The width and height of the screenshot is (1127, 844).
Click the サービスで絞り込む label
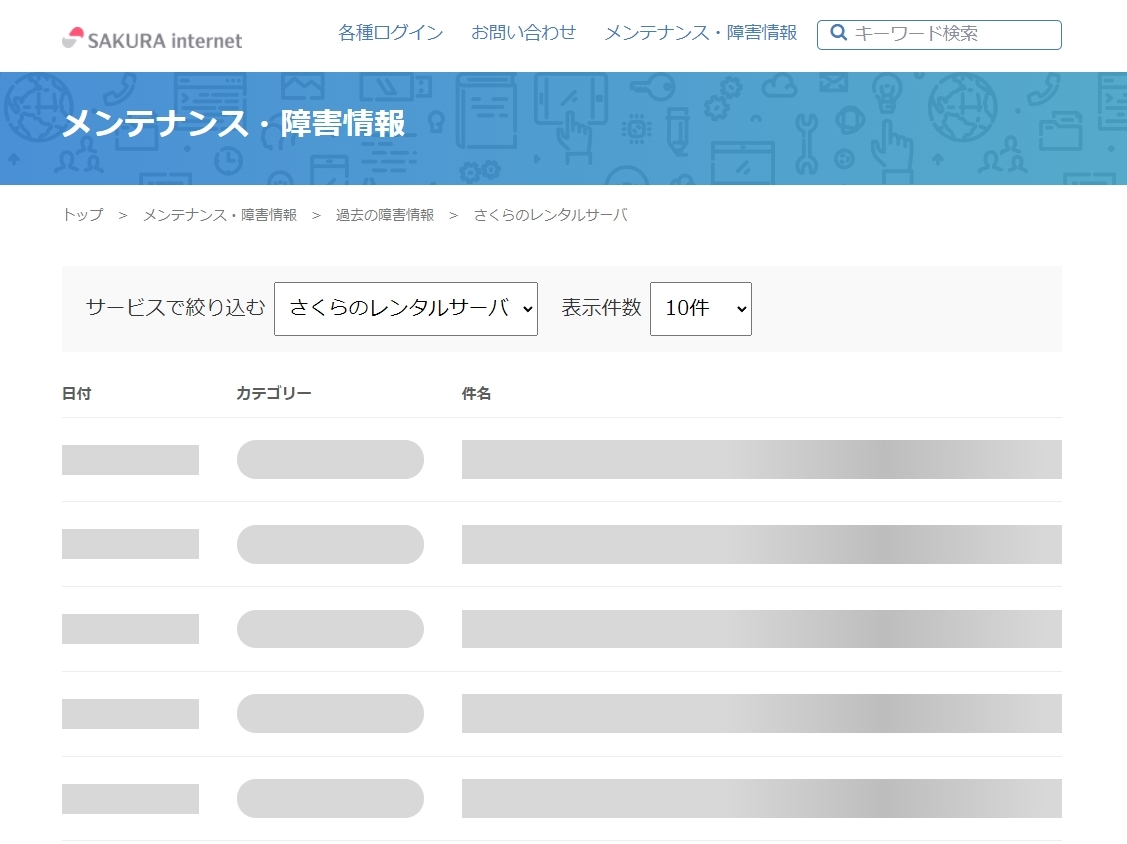point(175,308)
